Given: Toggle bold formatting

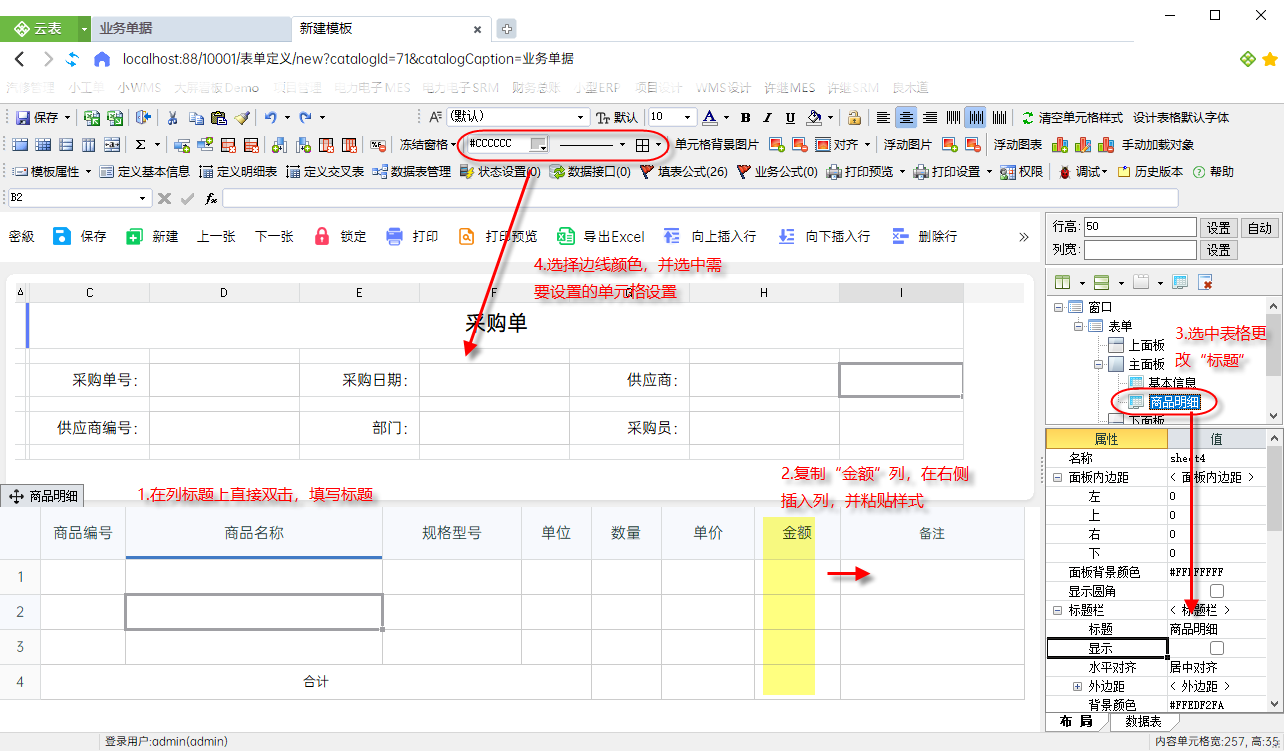Looking at the screenshot, I should 745,117.
